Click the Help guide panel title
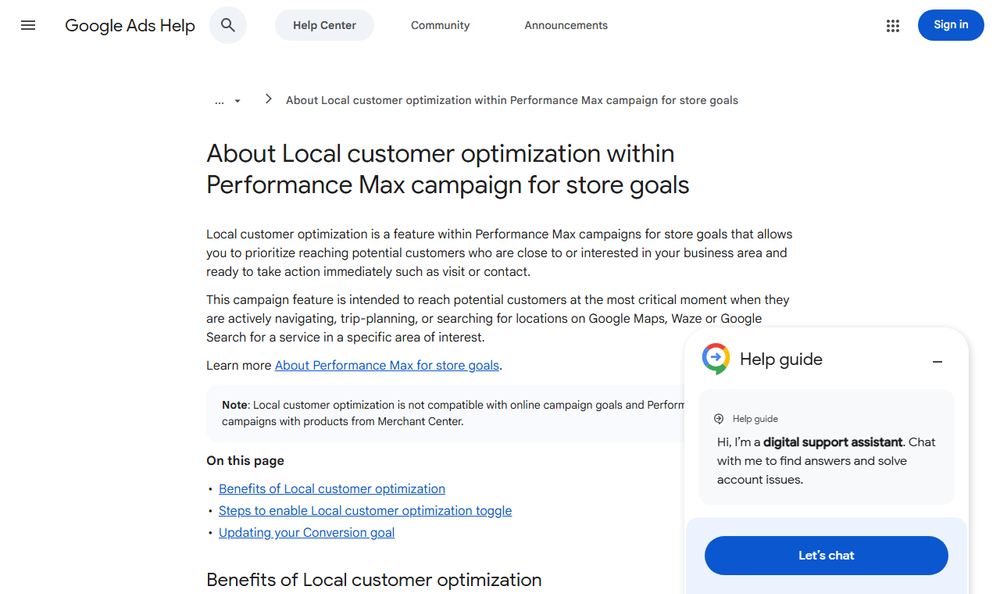1000x594 pixels. (781, 359)
